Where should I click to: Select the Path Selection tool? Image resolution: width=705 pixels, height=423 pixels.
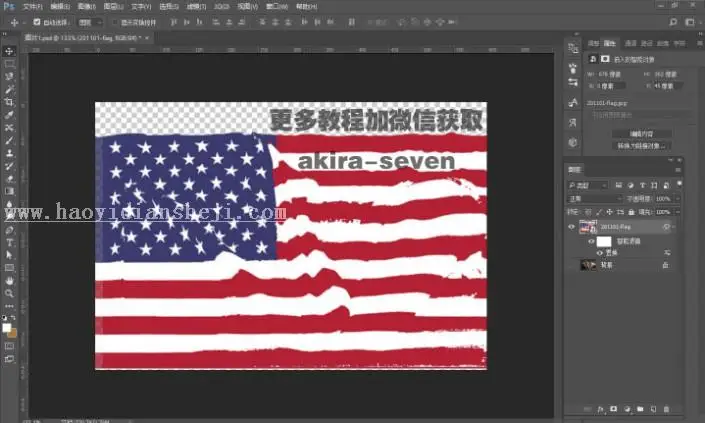[x=9, y=255]
